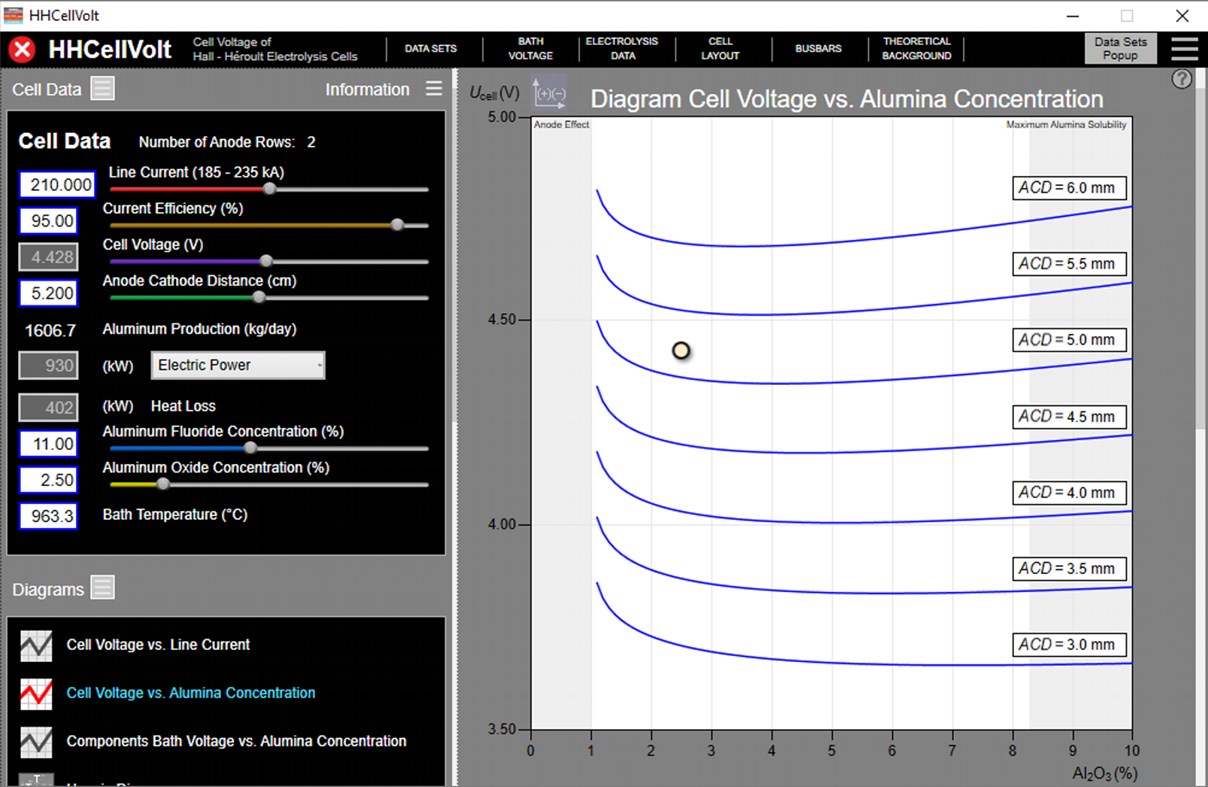Open the help question mark icon
This screenshot has width=1208, height=787.
coord(1182,78)
